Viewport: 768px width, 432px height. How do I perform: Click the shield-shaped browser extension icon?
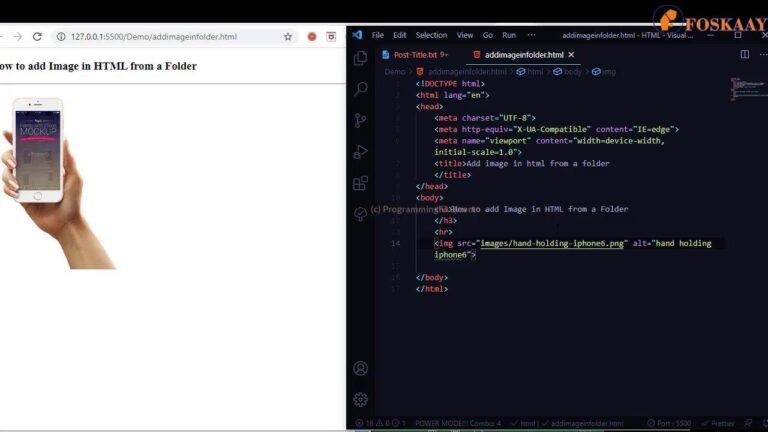tap(331, 37)
